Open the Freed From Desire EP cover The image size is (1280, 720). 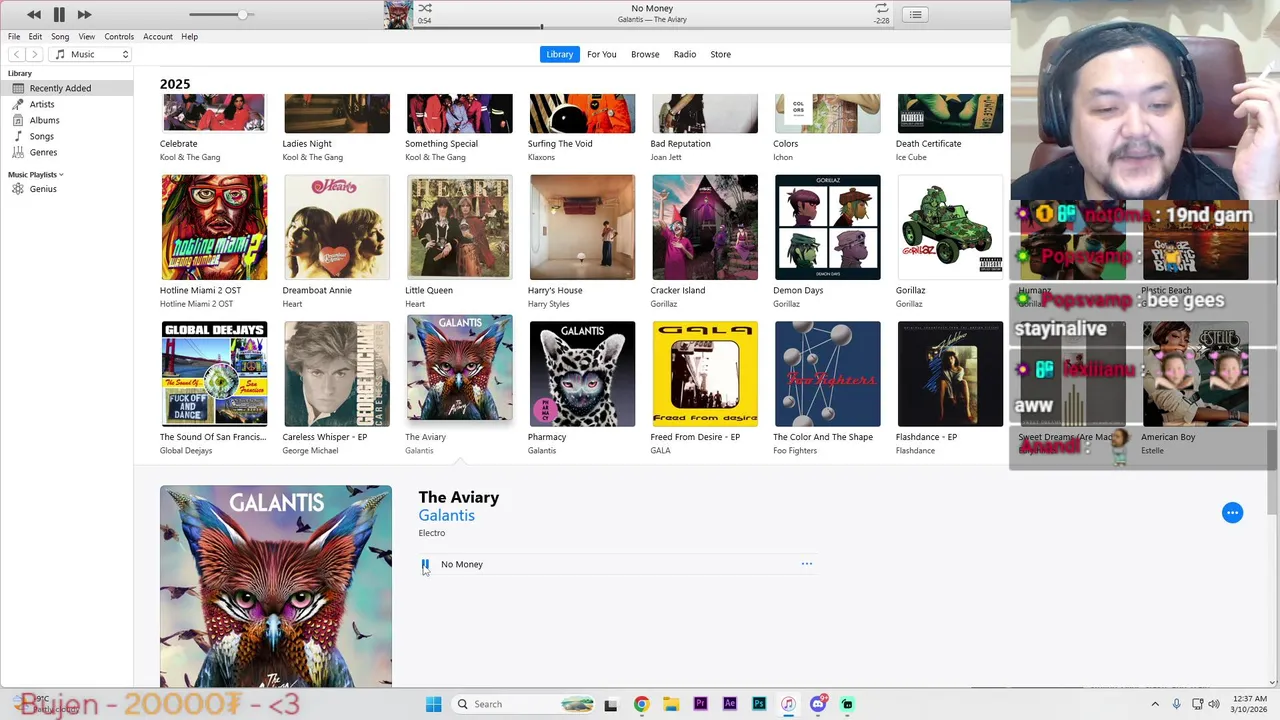704,373
